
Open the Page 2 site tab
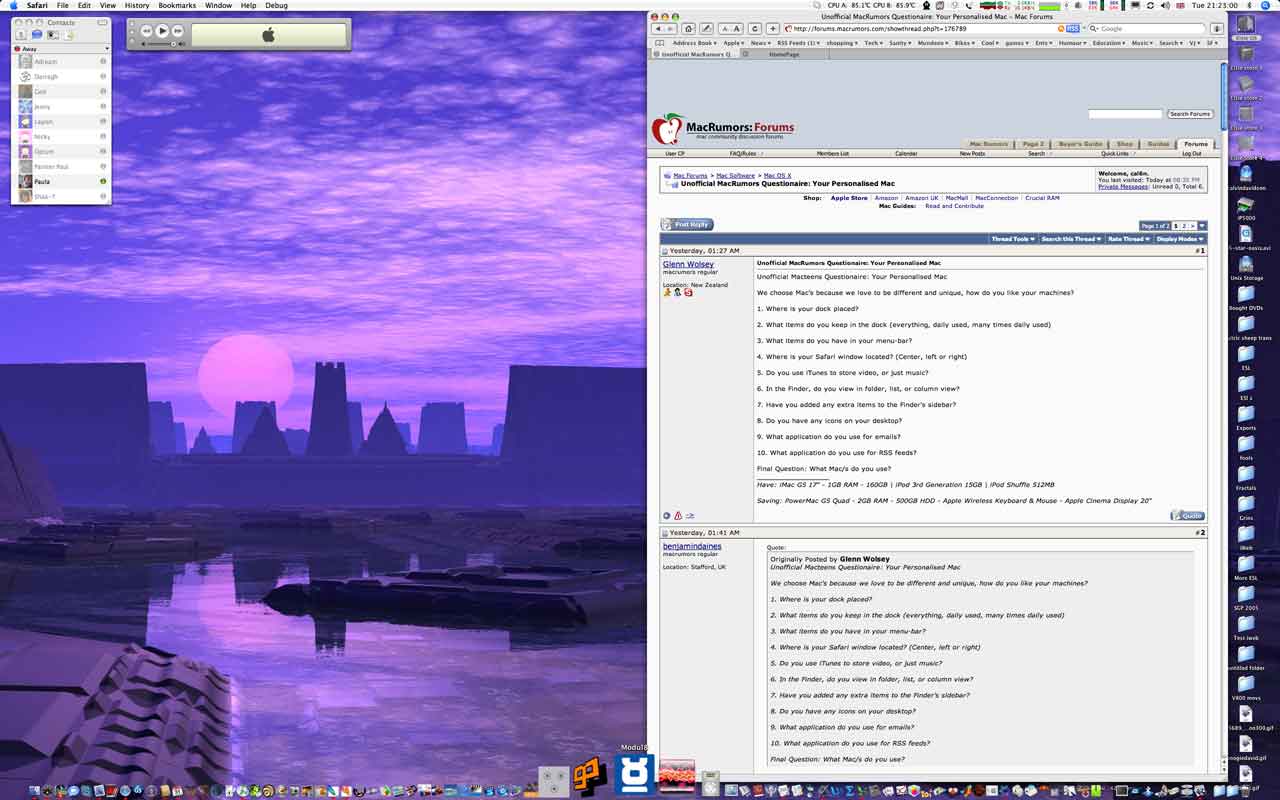[1033, 144]
